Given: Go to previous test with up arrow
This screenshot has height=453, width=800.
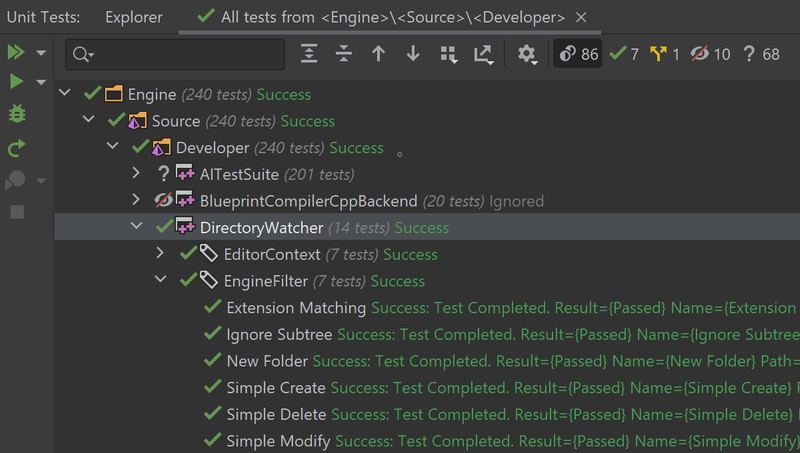Looking at the screenshot, I should [378, 54].
